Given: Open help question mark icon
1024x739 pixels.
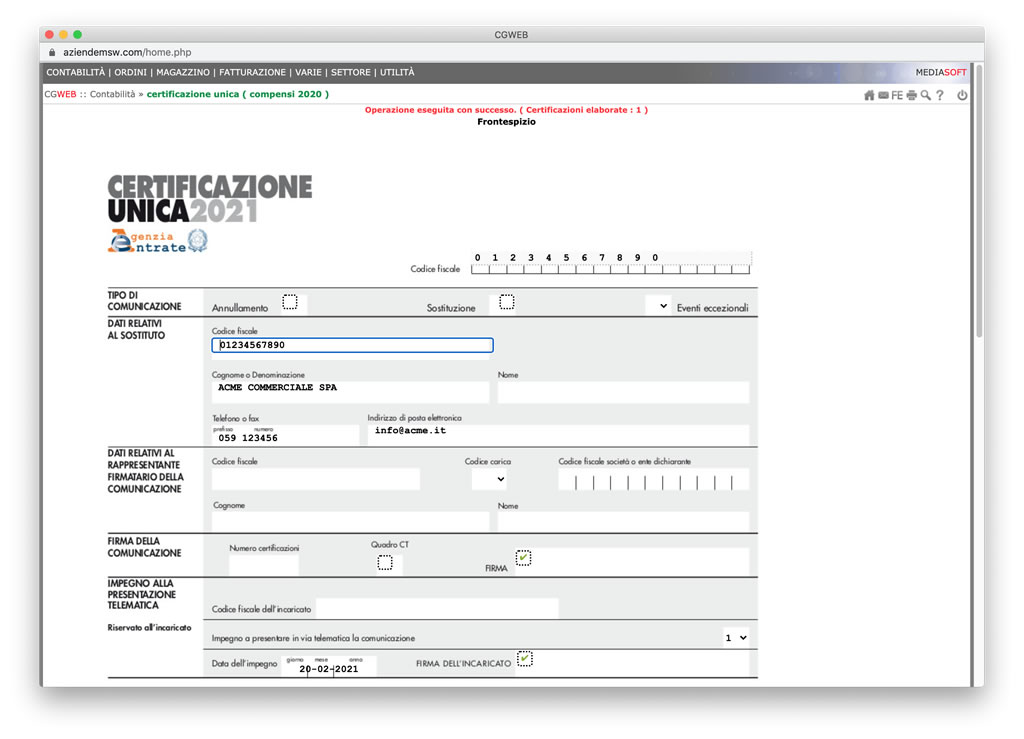Looking at the screenshot, I should coord(940,95).
